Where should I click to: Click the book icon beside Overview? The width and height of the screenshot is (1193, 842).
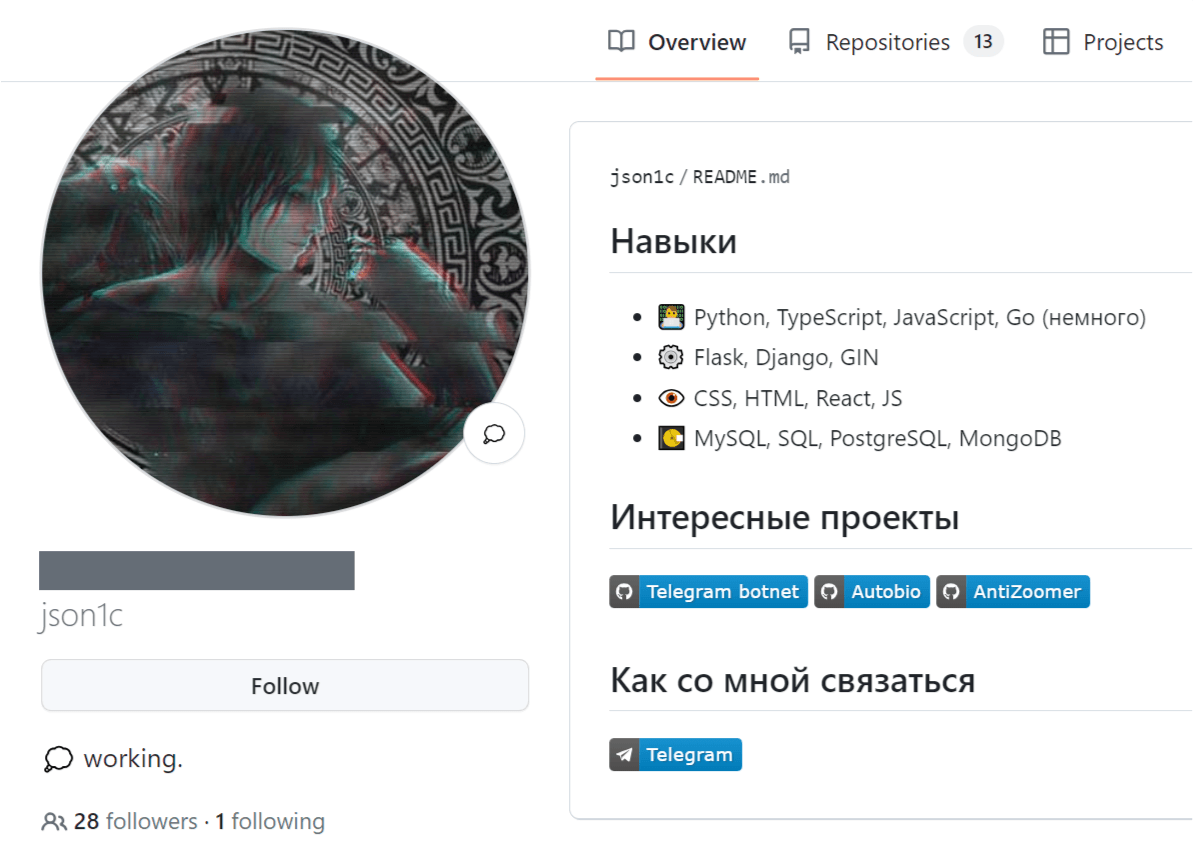pos(621,42)
